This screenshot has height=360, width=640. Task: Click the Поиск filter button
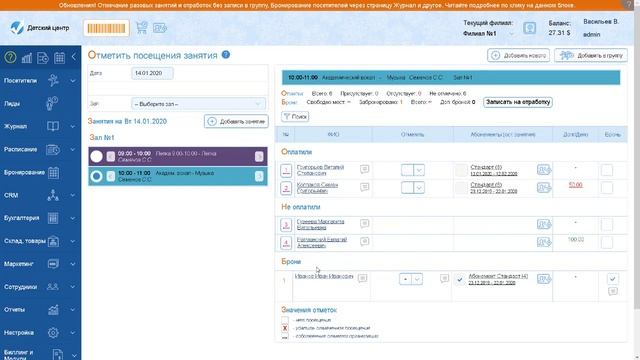tap(295, 117)
